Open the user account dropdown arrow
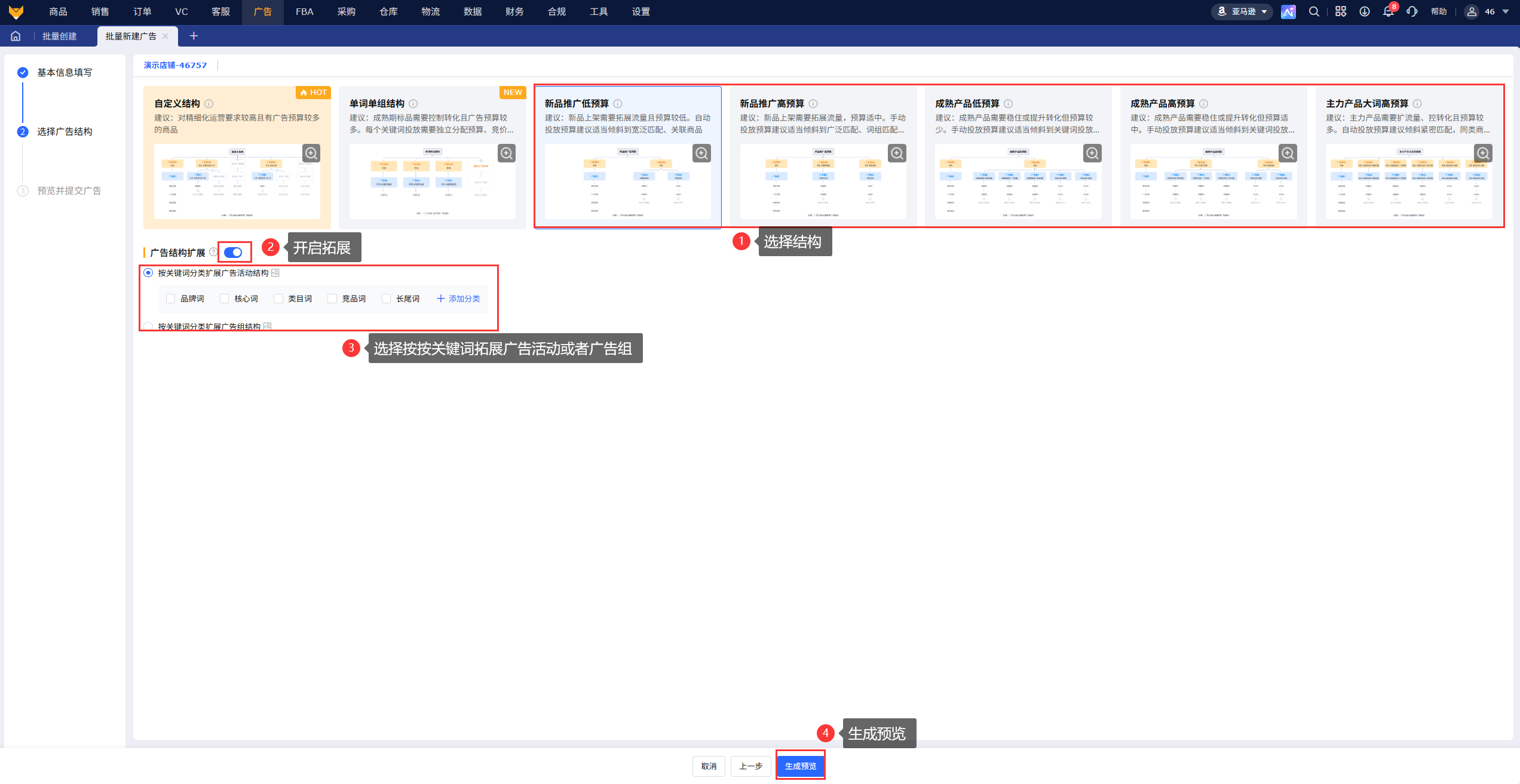 (x=1506, y=11)
